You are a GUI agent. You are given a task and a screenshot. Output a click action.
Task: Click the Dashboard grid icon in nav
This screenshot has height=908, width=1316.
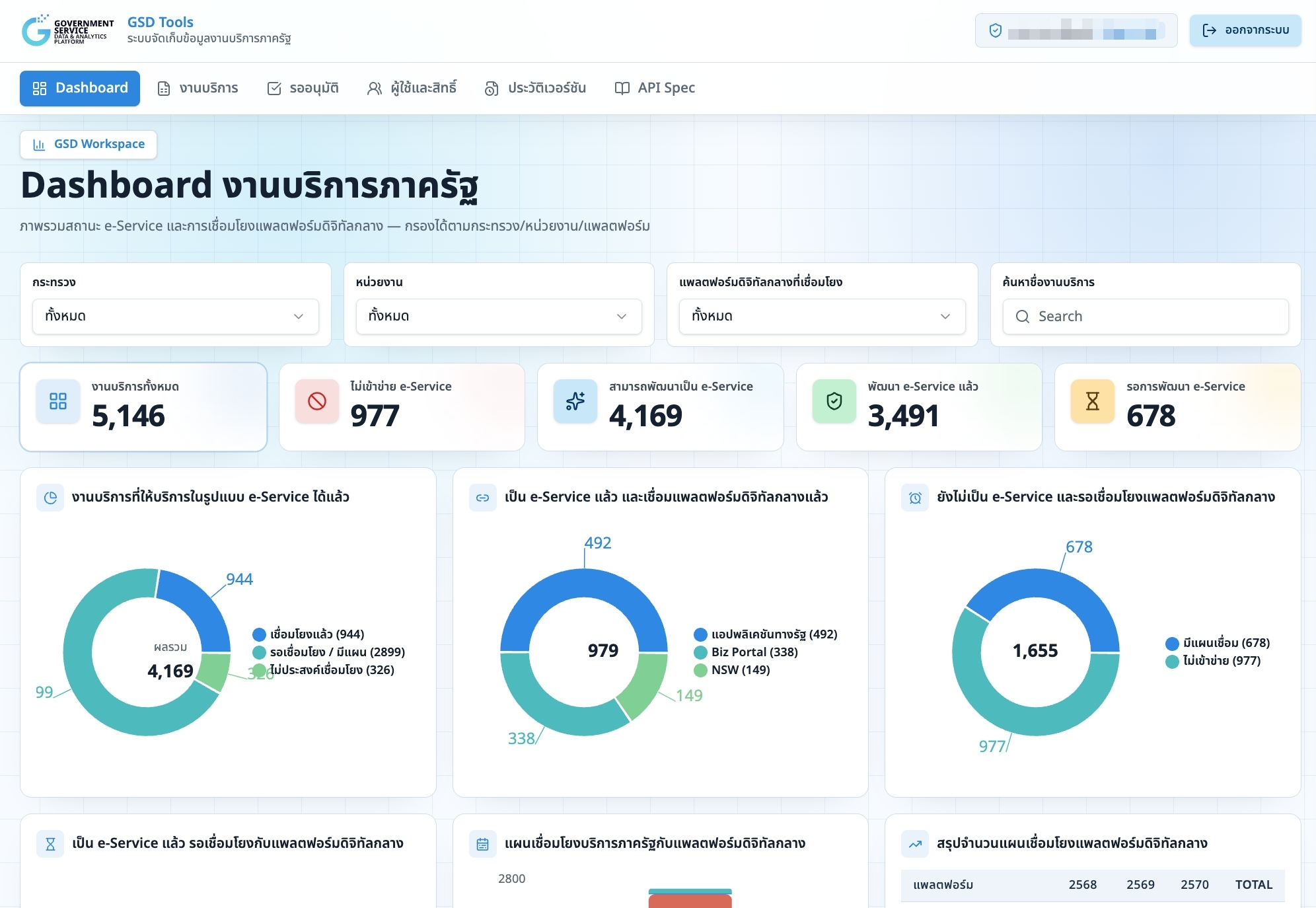pyautogui.click(x=40, y=89)
